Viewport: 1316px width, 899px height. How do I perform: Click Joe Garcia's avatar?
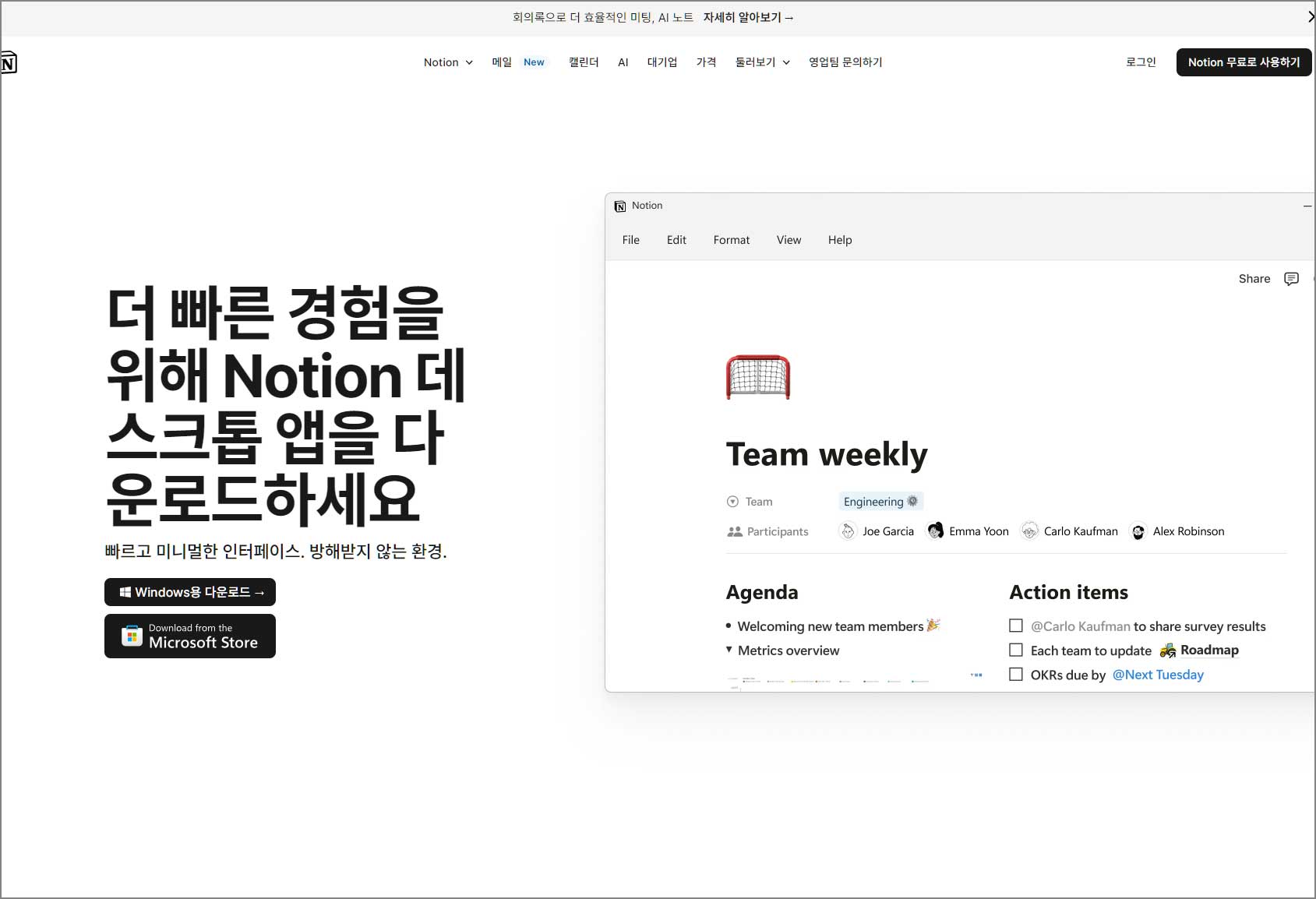click(848, 531)
